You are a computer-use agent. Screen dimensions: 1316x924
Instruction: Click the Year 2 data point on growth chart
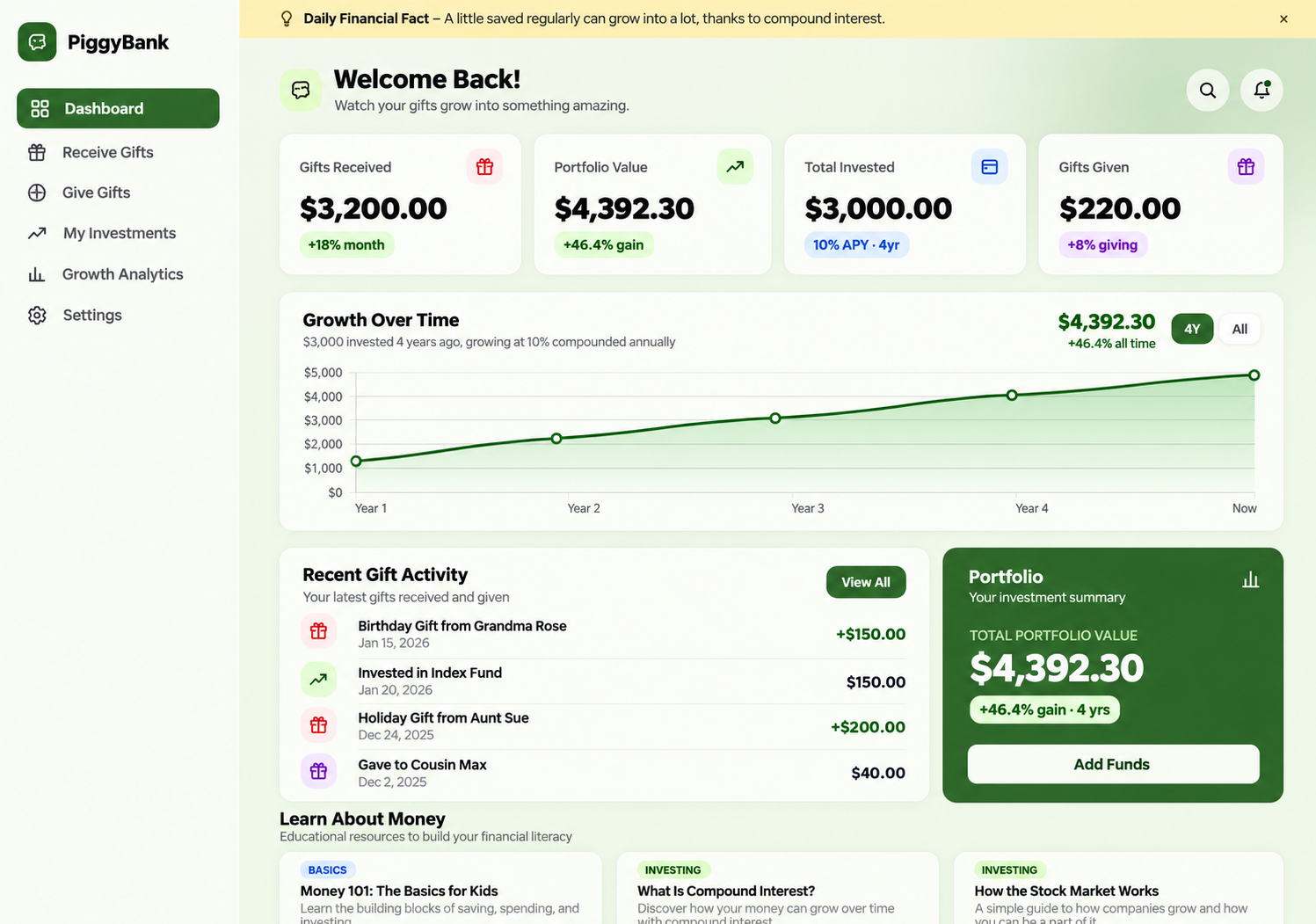tap(556, 439)
